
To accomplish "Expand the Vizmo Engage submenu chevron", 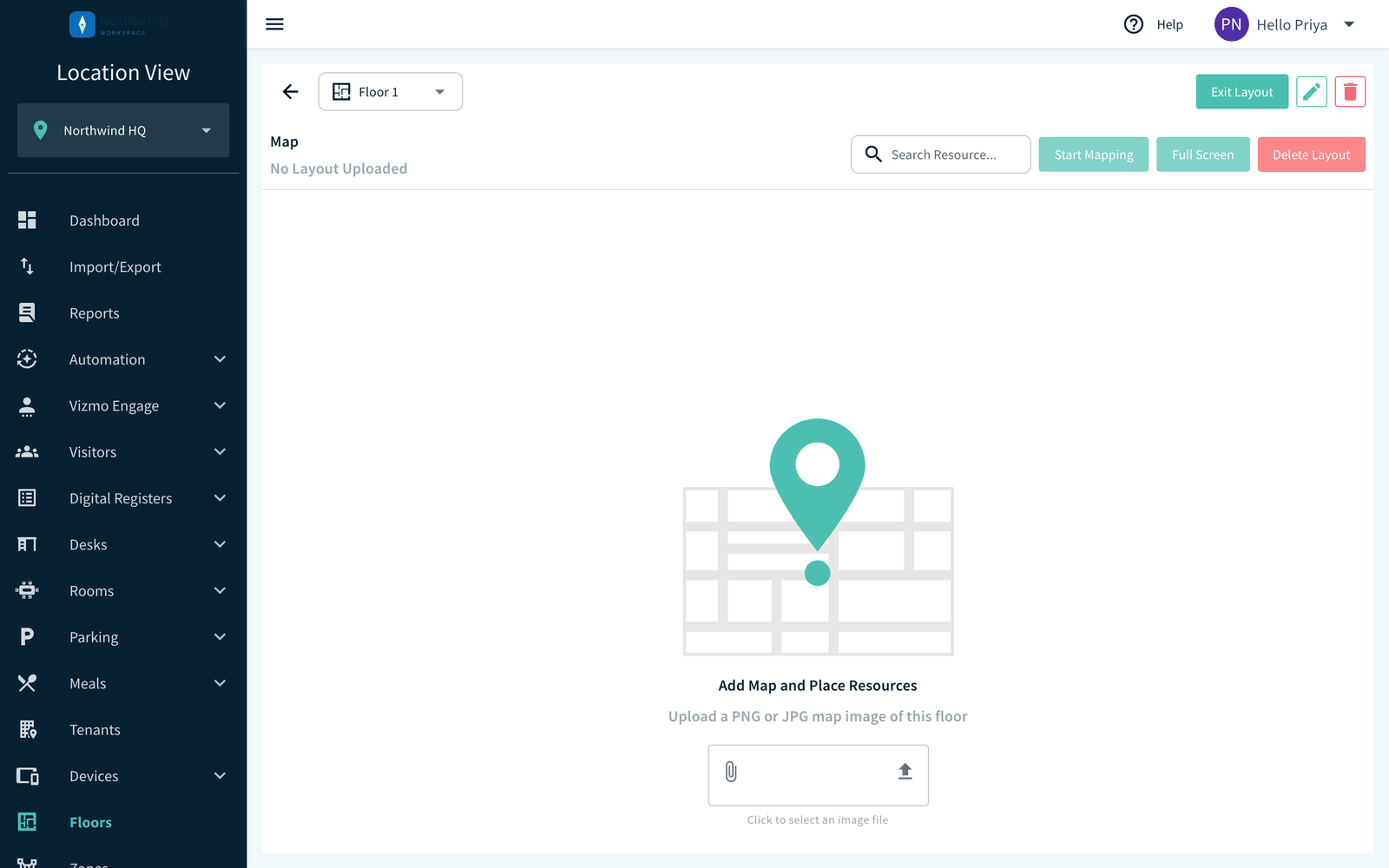I will [220, 405].
